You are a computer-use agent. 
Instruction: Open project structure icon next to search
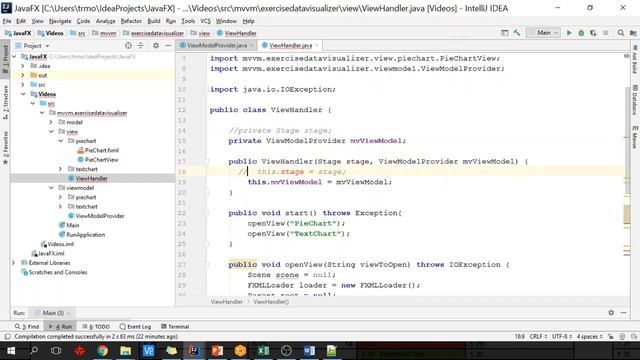point(633,33)
